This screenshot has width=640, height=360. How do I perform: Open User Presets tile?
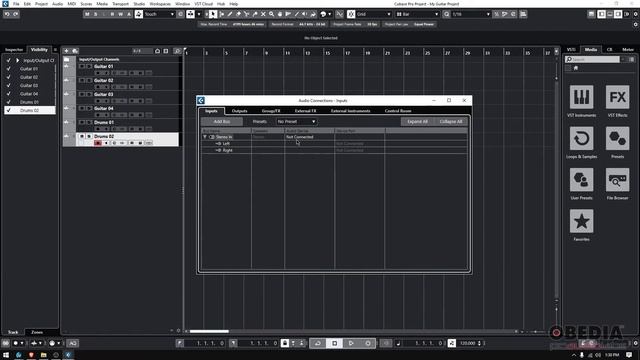tap(581, 180)
